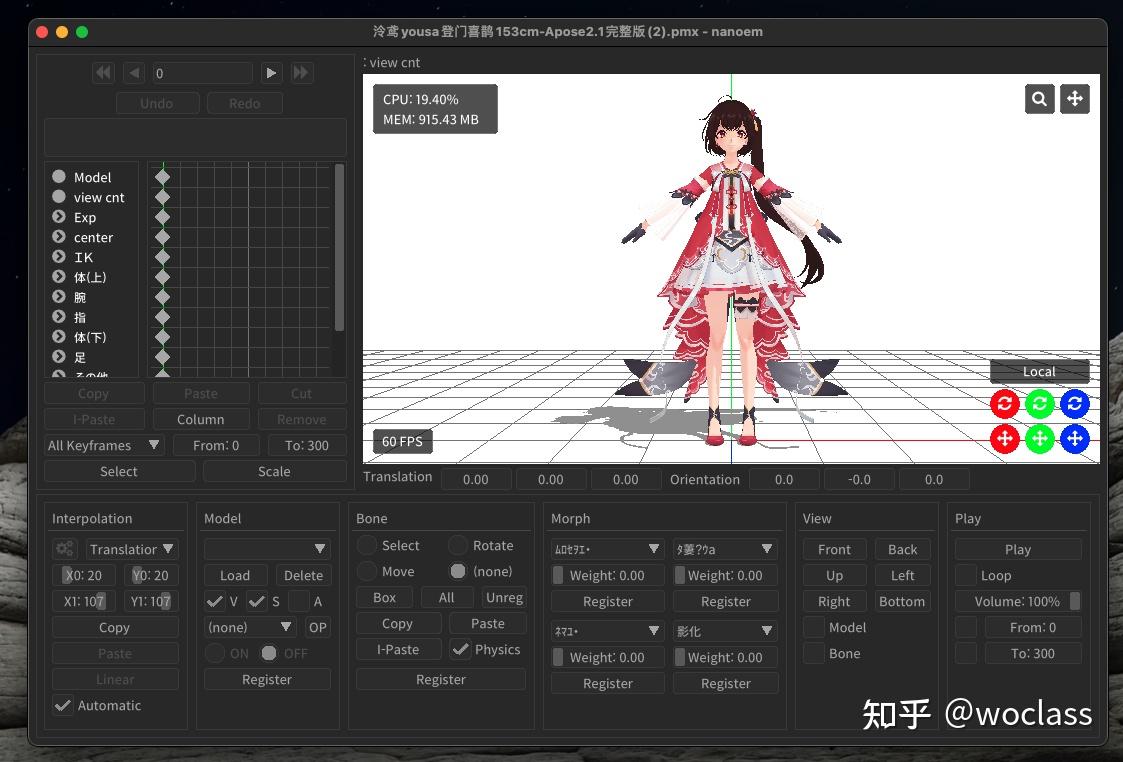Click Load in the Model panel
Screen dimensions: 1123x762
point(235,575)
